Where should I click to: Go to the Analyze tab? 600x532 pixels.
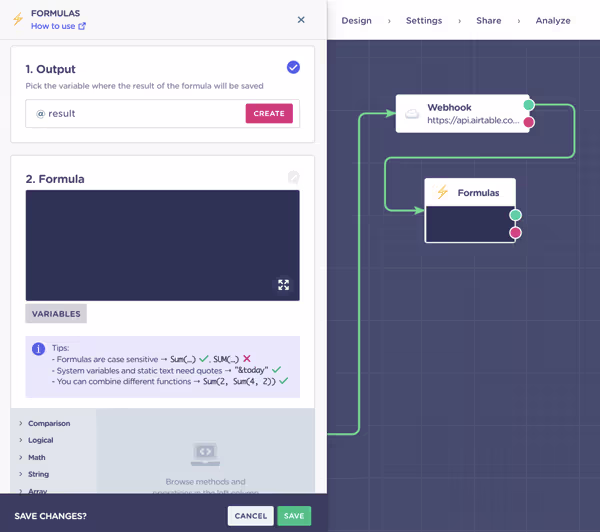(x=553, y=21)
